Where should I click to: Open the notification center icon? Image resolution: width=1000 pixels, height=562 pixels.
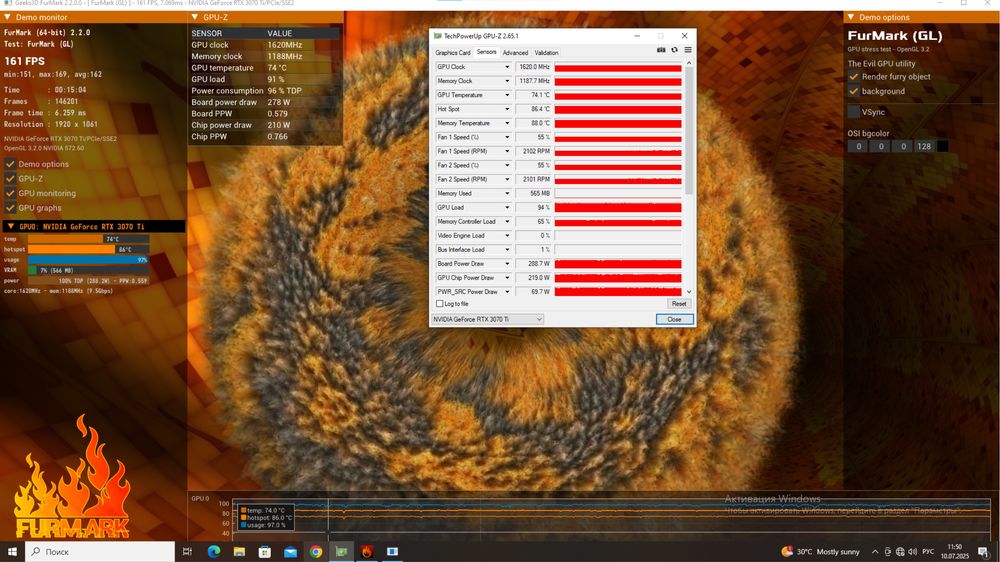pyautogui.click(x=983, y=551)
